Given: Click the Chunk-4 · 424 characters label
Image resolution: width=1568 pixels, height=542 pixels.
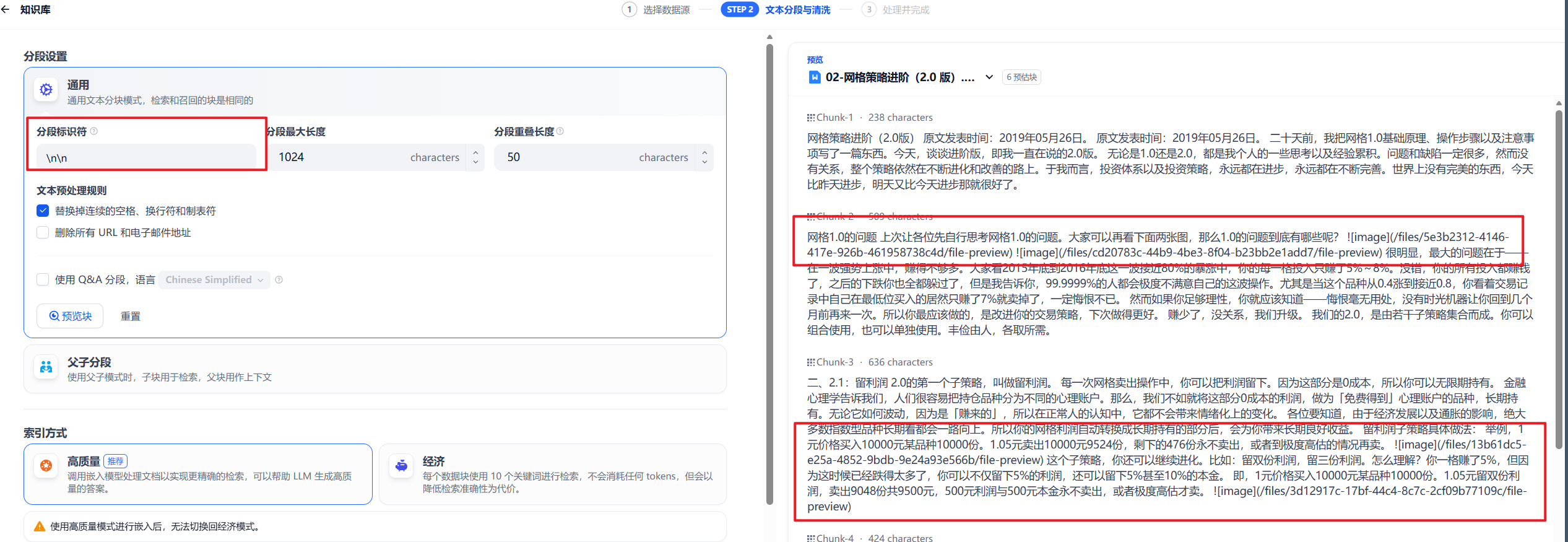Looking at the screenshot, I should coord(874,538).
